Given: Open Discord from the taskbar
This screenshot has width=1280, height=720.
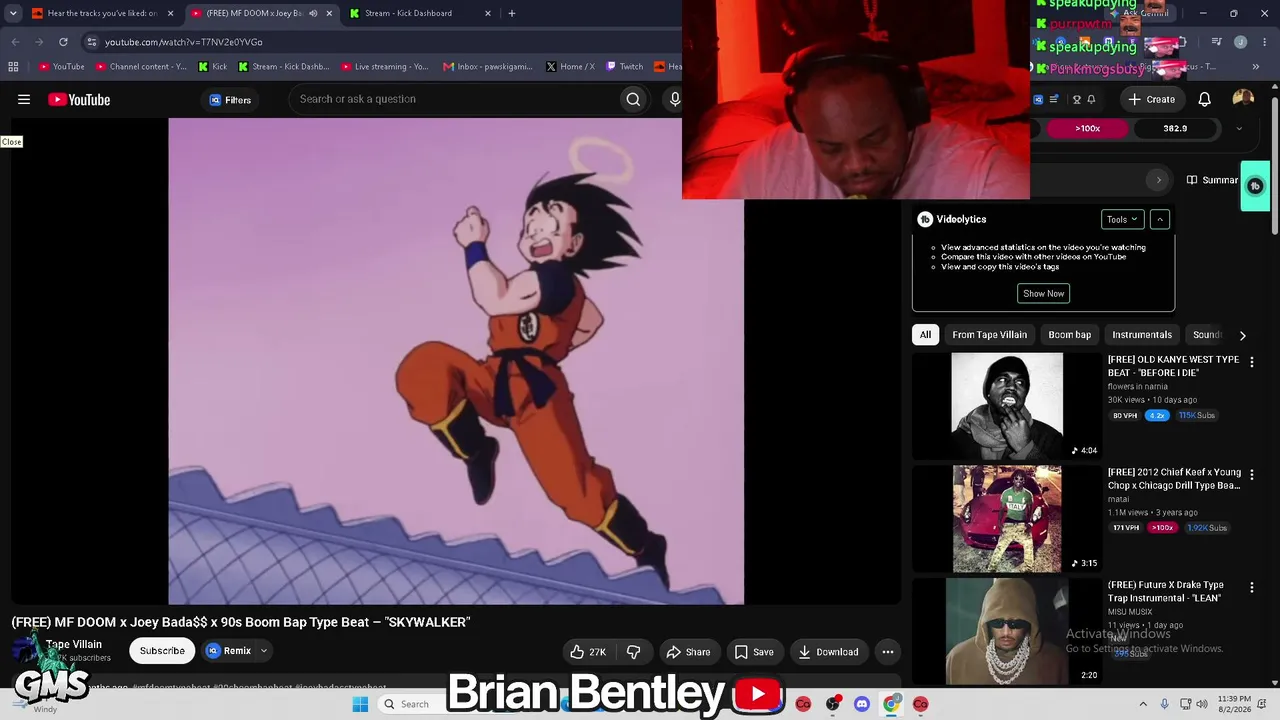Looking at the screenshot, I should [862, 704].
